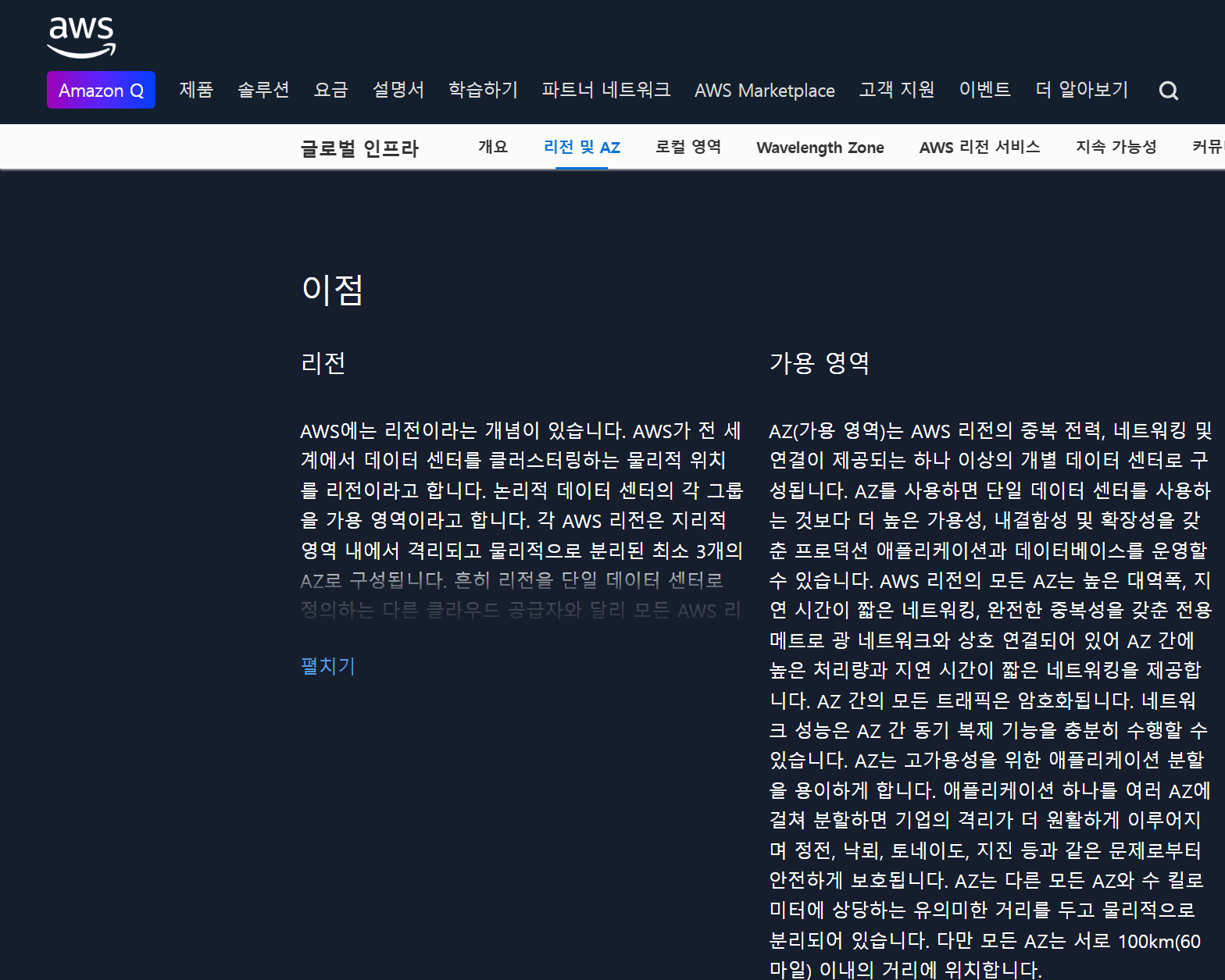Click the AWS logo
Screen dimensions: 1225x980
pyautogui.click(x=81, y=37)
